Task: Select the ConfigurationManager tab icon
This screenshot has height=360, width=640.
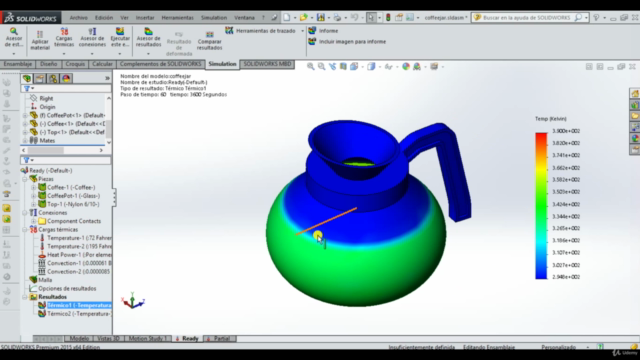Action: click(x=53, y=78)
